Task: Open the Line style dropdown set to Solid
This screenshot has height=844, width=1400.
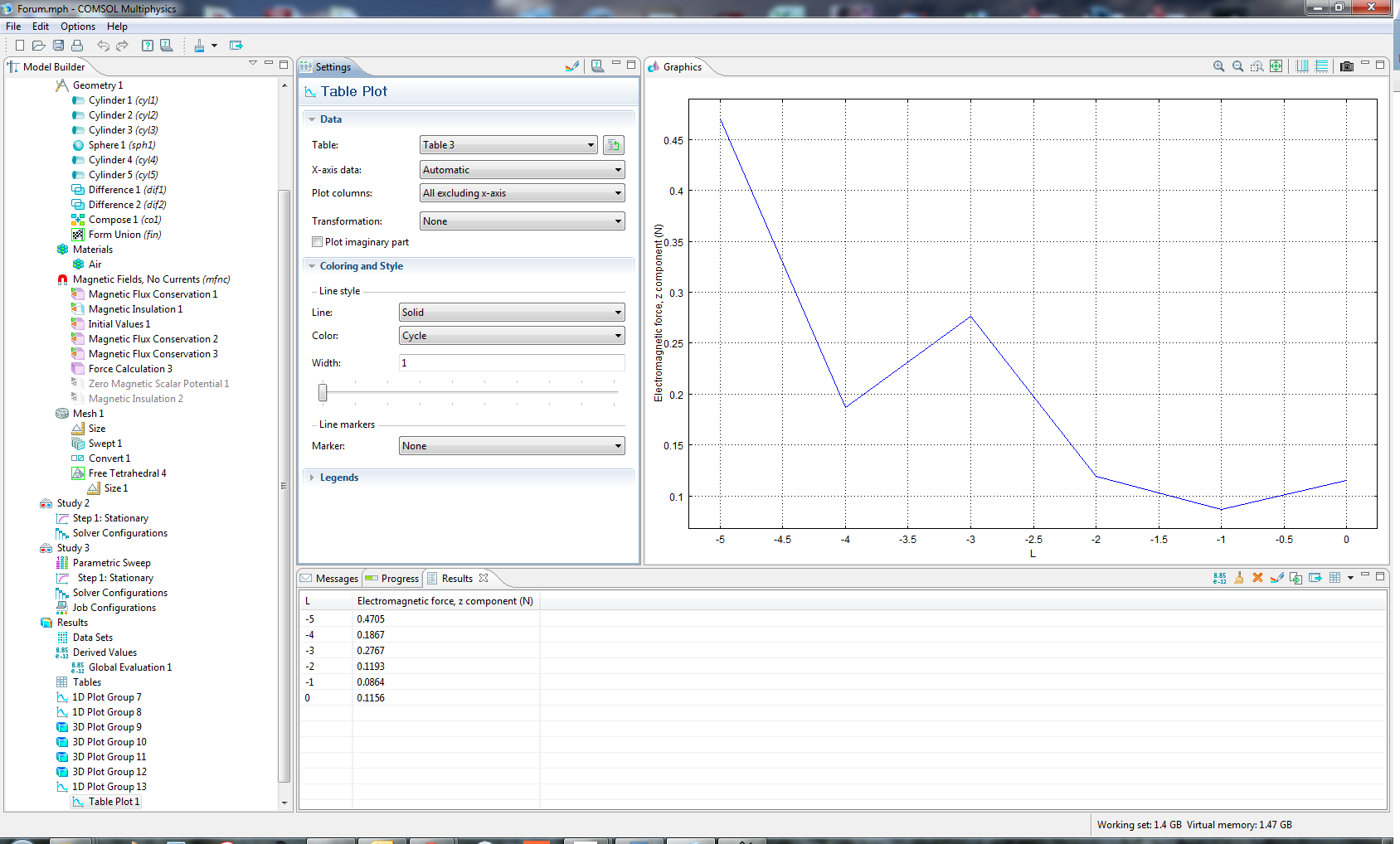Action: pos(512,313)
